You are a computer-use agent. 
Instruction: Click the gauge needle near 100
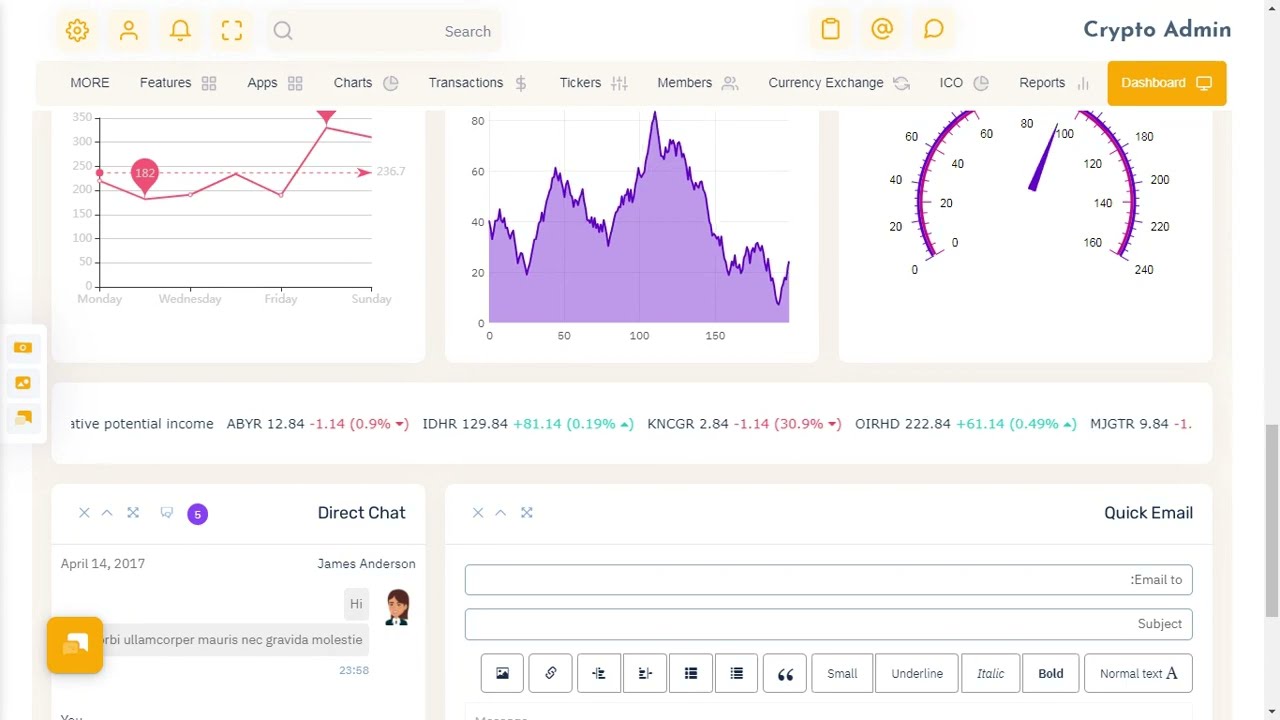coord(1043,158)
